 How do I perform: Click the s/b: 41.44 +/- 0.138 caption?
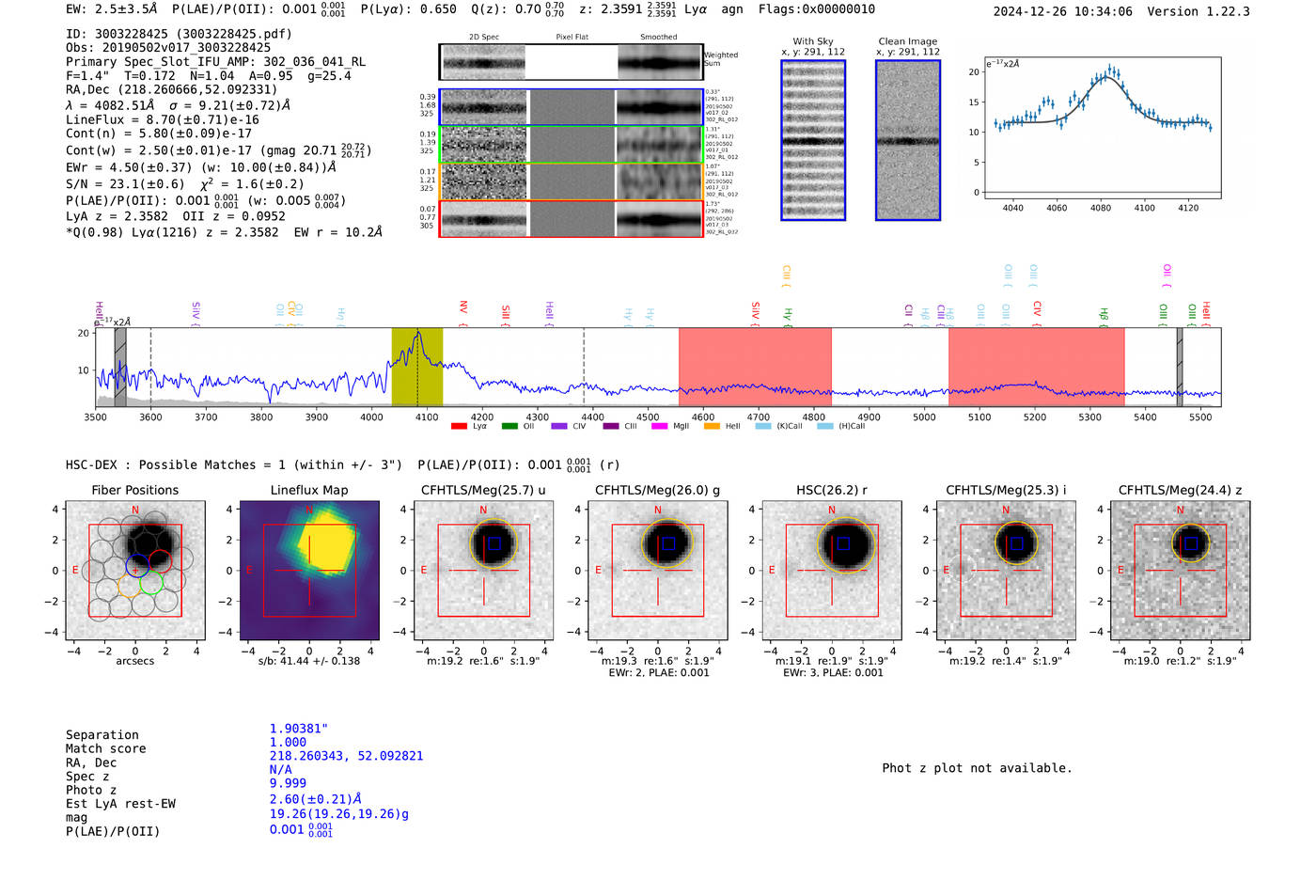pyautogui.click(x=309, y=661)
